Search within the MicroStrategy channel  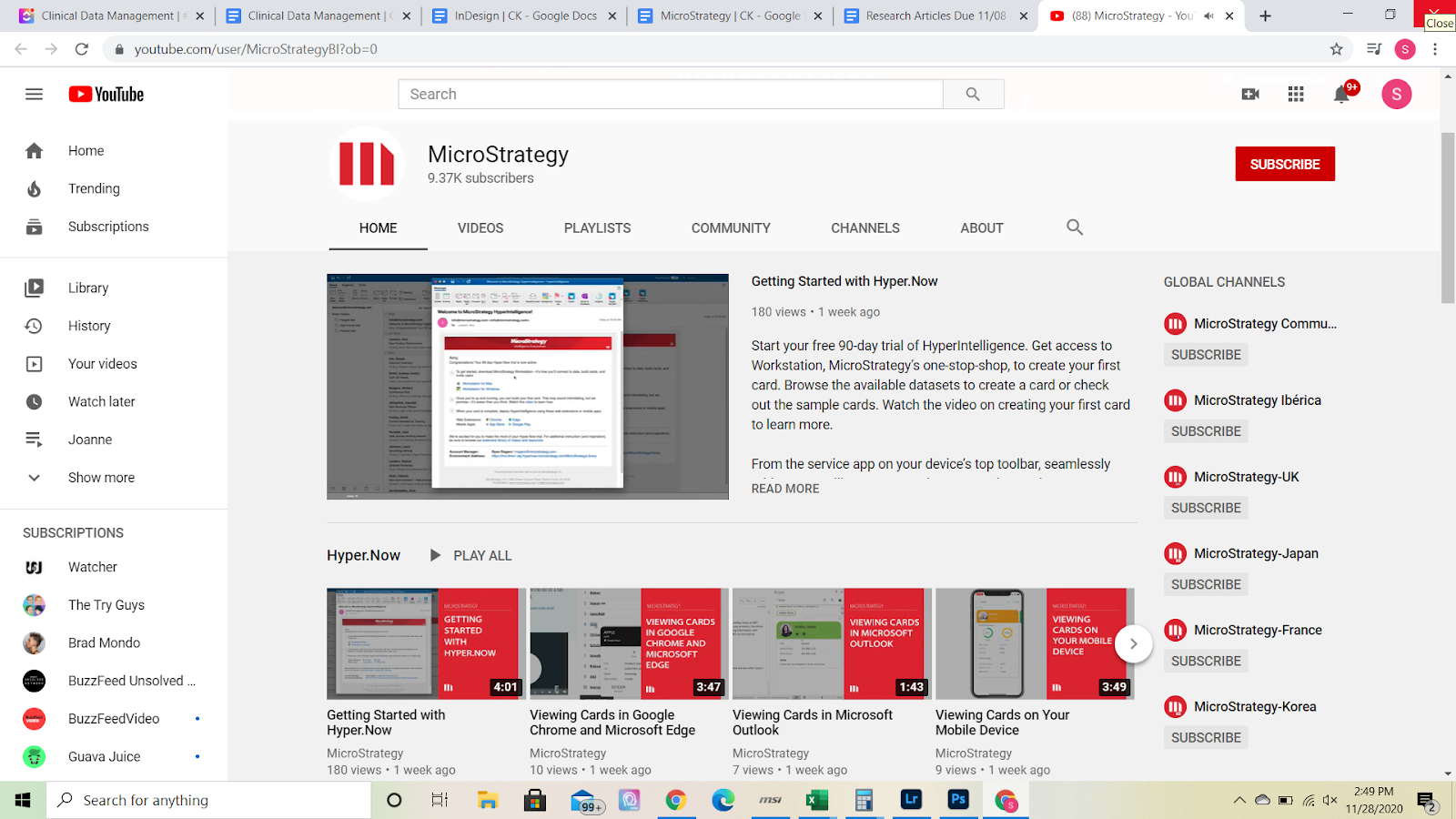coord(1075,227)
